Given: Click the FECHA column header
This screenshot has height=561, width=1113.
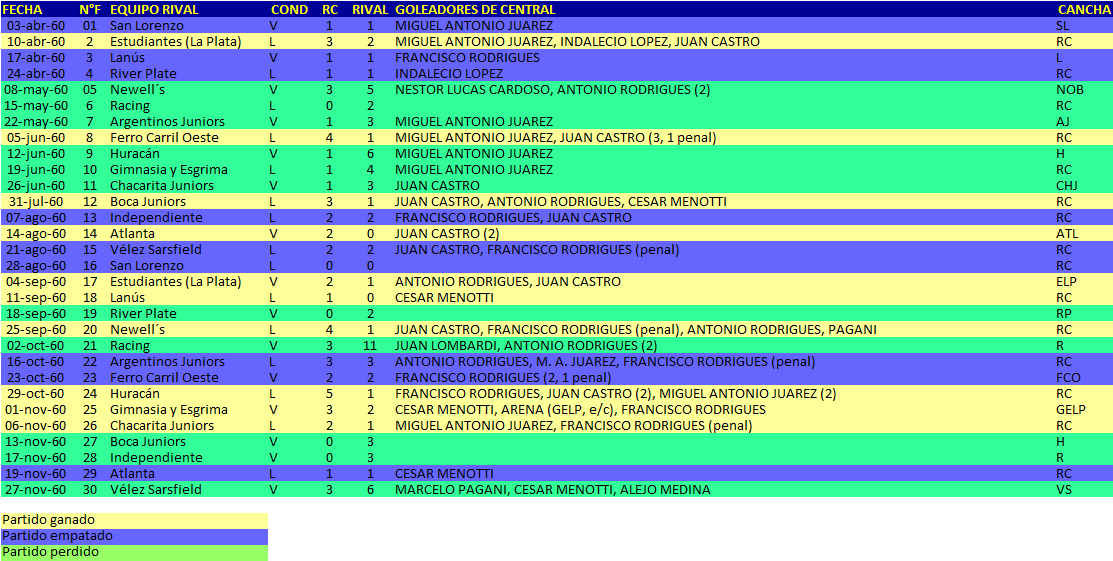Looking at the screenshot, I should [x=23, y=9].
